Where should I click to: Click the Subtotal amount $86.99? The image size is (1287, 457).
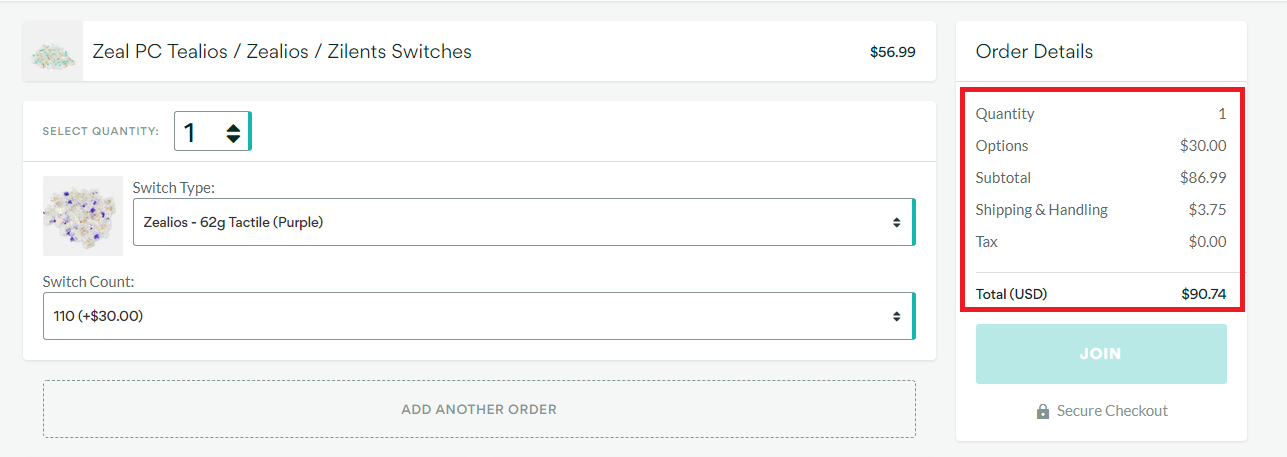(1203, 178)
